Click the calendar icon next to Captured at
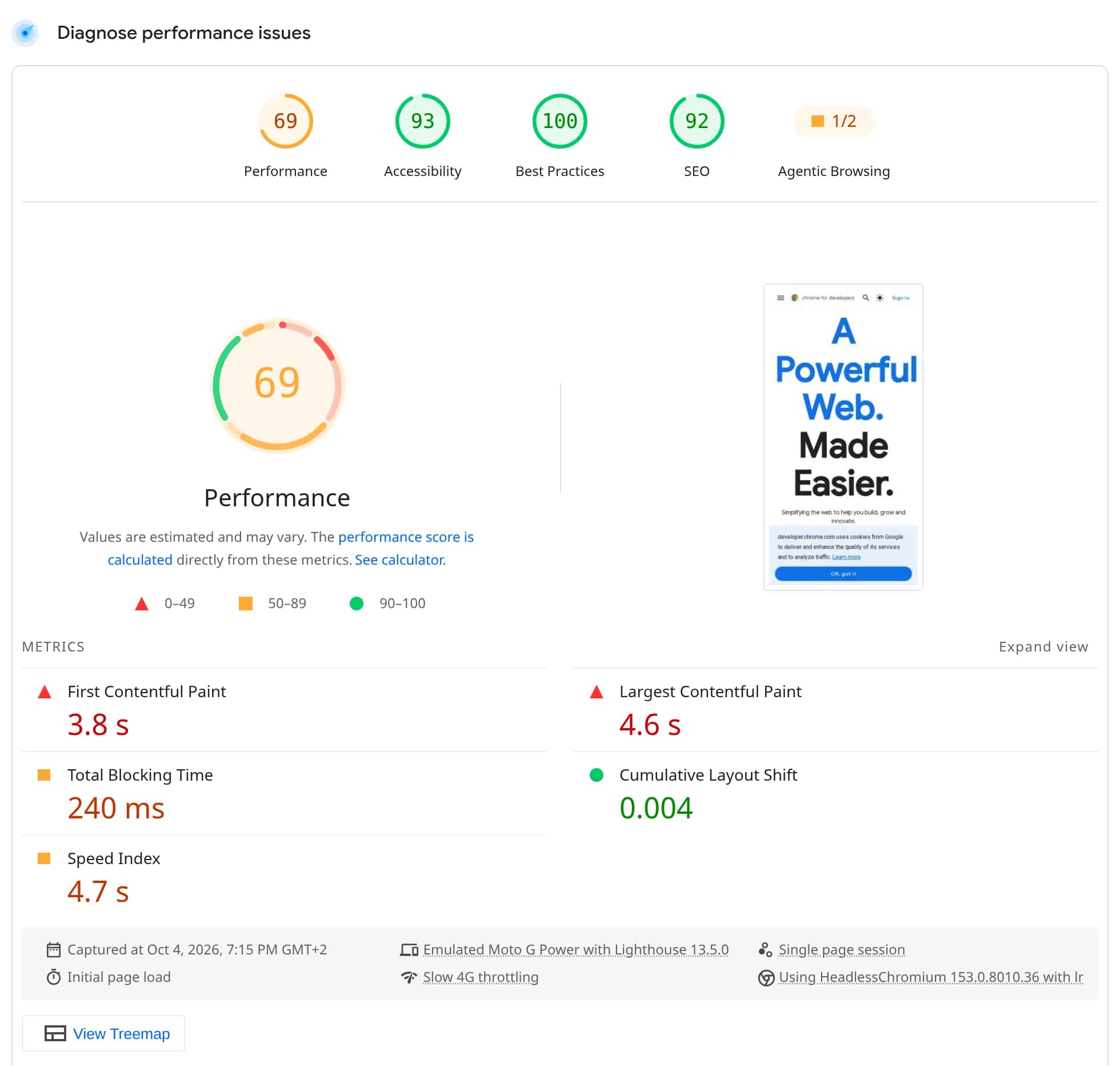Image resolution: width=1120 pixels, height=1071 pixels. pyautogui.click(x=53, y=950)
